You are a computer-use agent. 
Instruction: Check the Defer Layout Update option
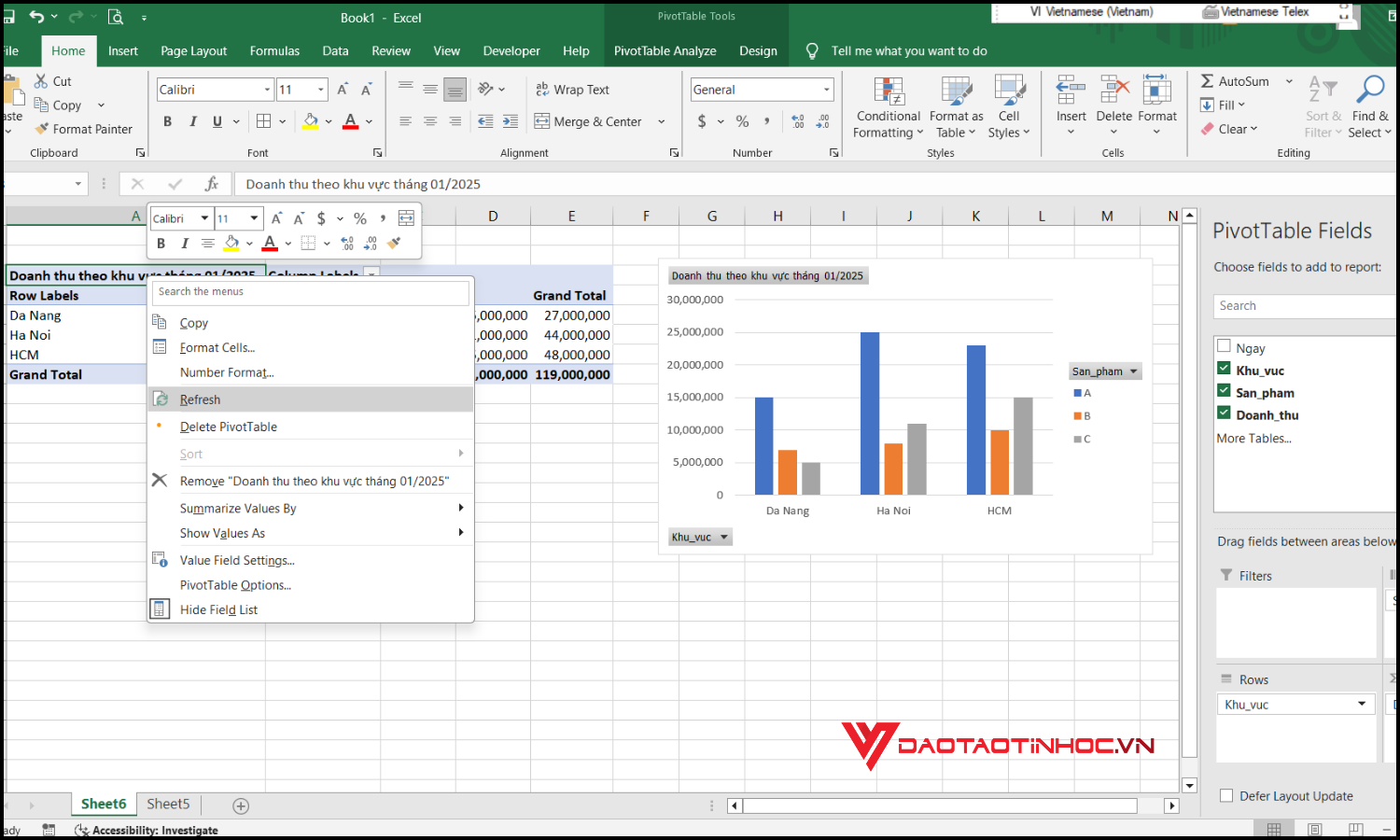click(1225, 795)
